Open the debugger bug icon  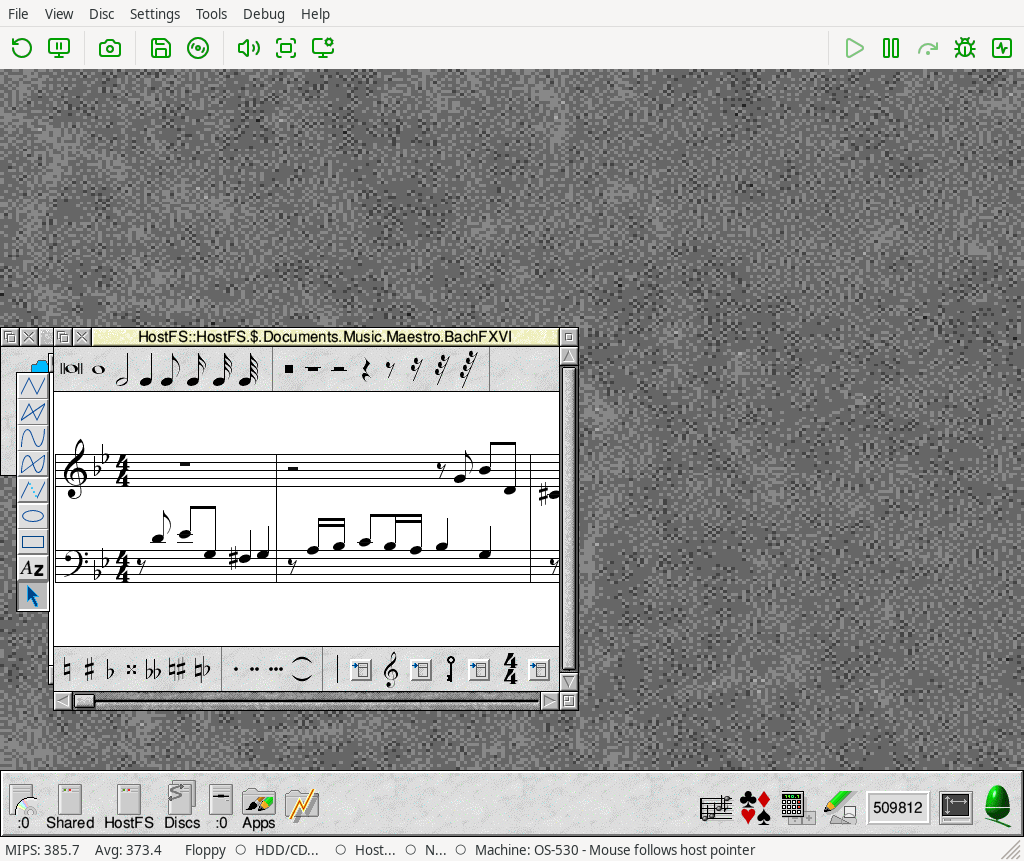coord(965,48)
